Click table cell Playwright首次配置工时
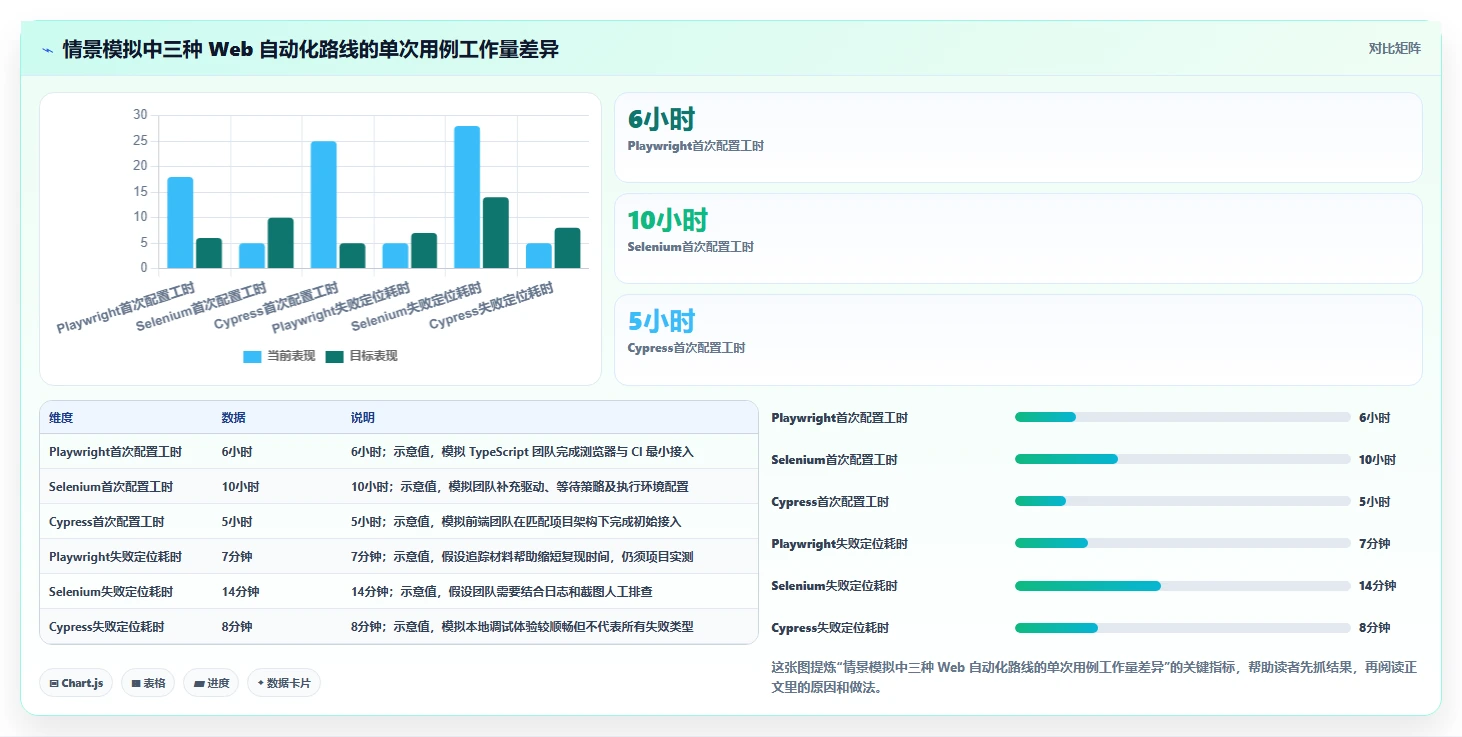 pyautogui.click(x=115, y=452)
